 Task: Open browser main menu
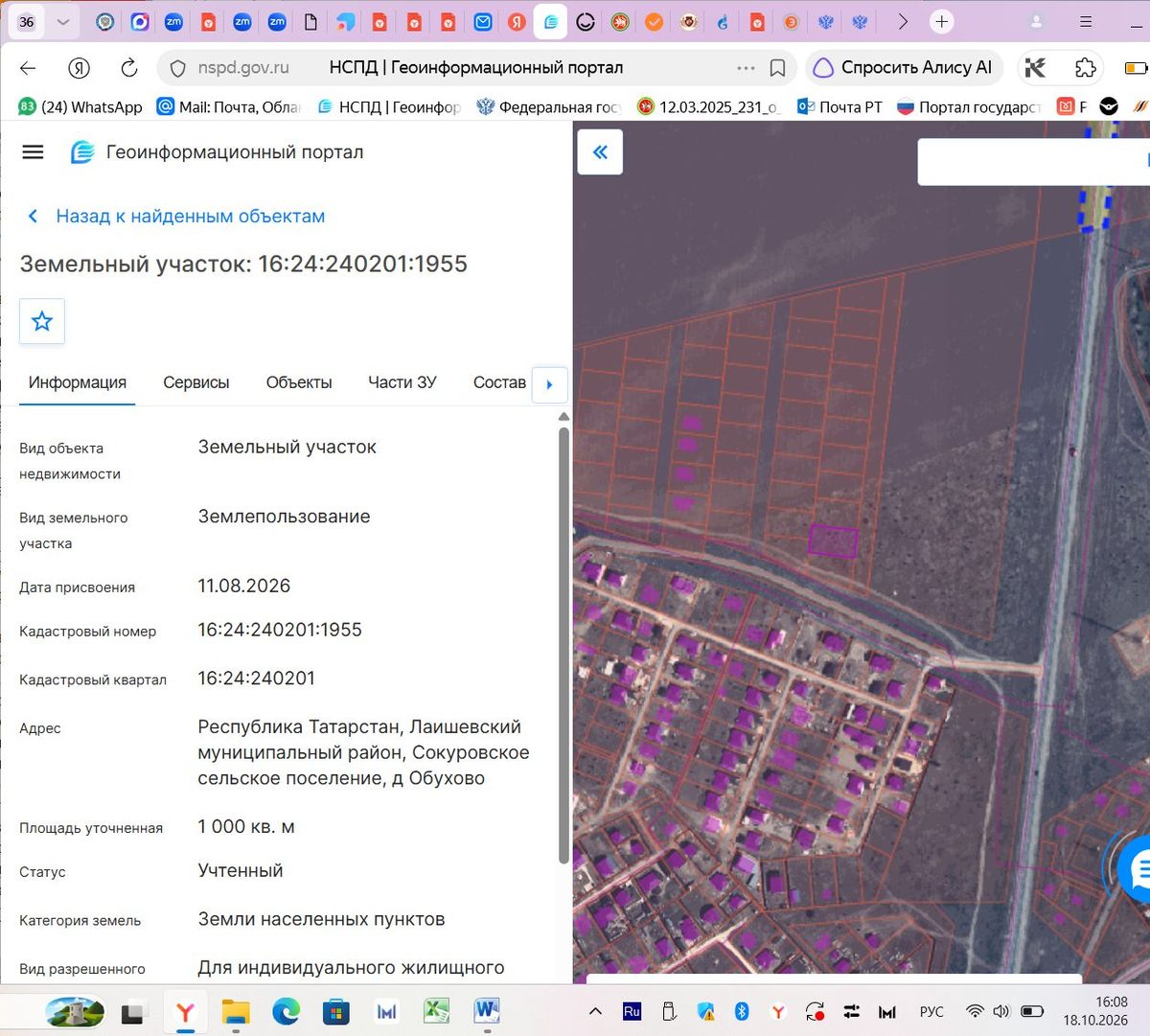pos(1086,22)
